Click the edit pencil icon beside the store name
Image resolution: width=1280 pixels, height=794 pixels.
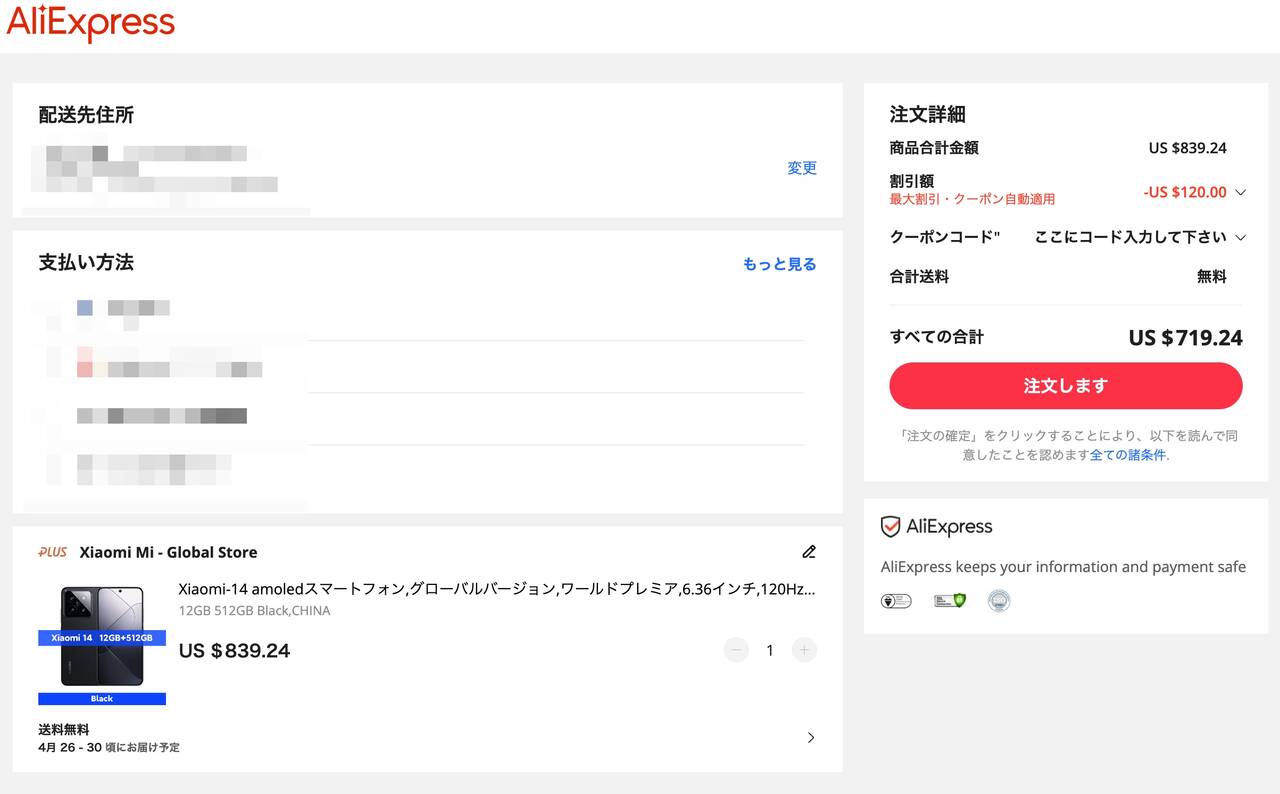point(809,552)
